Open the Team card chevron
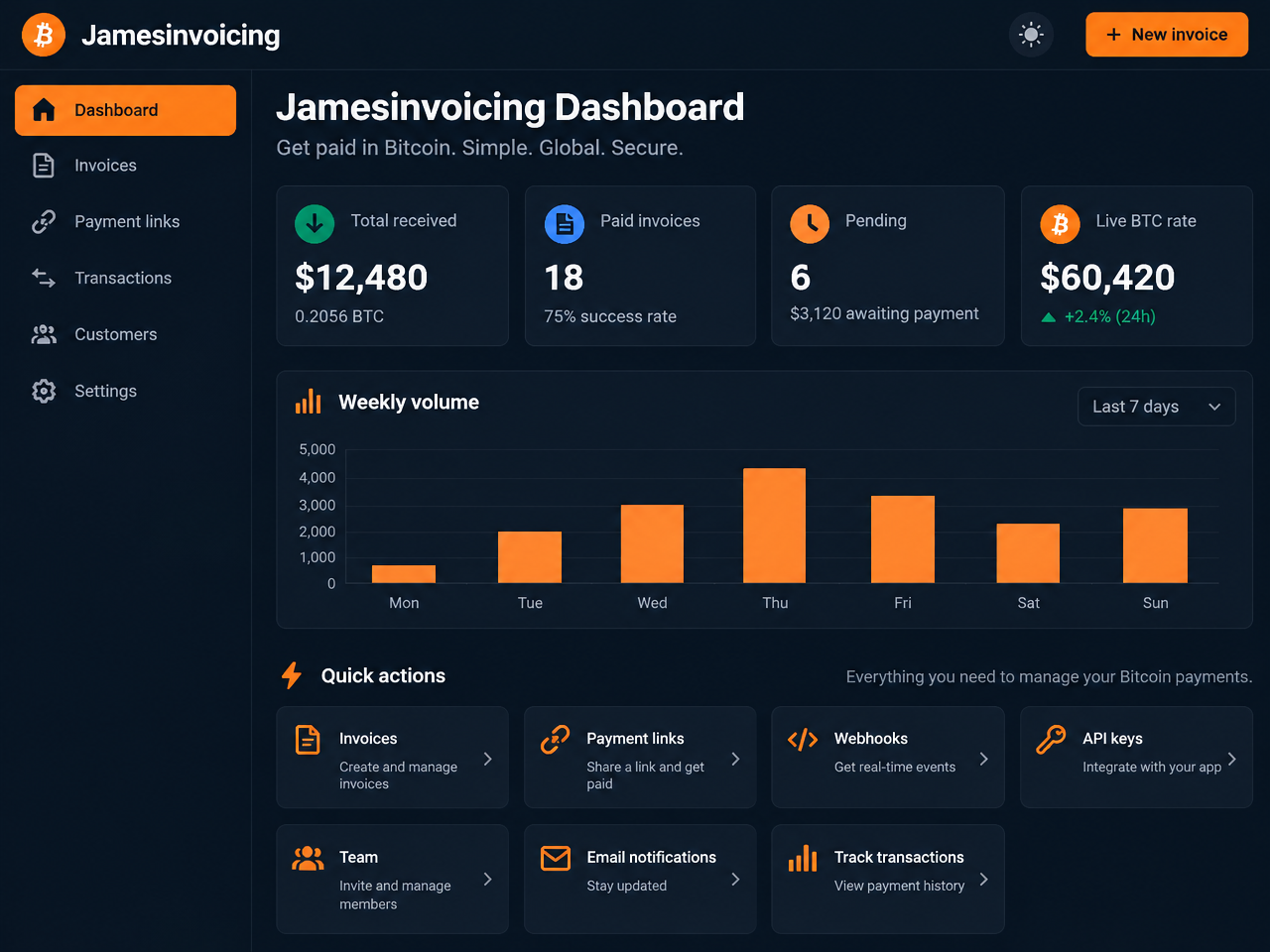This screenshot has width=1270, height=952. click(x=487, y=879)
